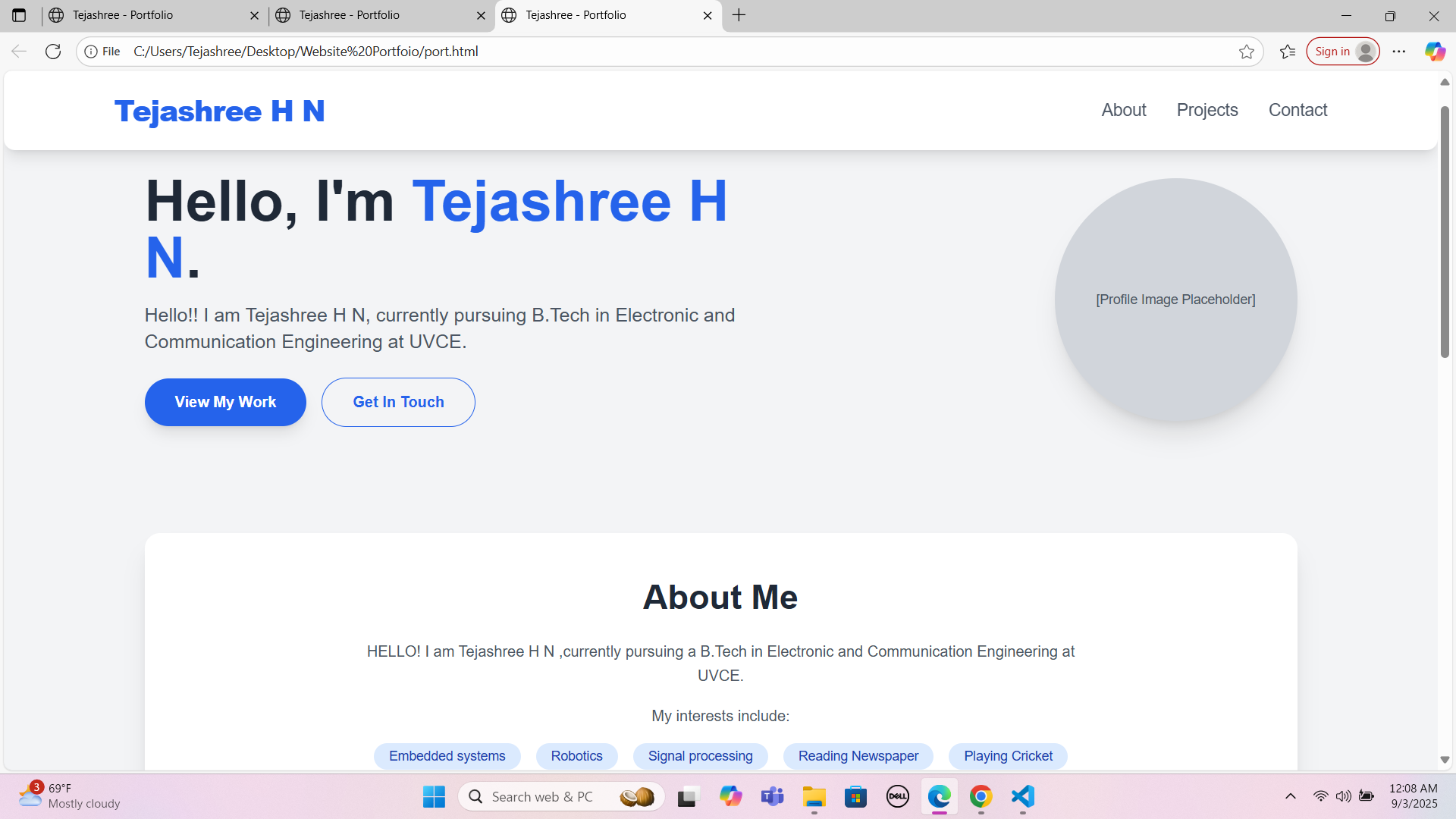Launch Visual Studio Code from taskbar
Screen dimensions: 1456x819
1022,796
